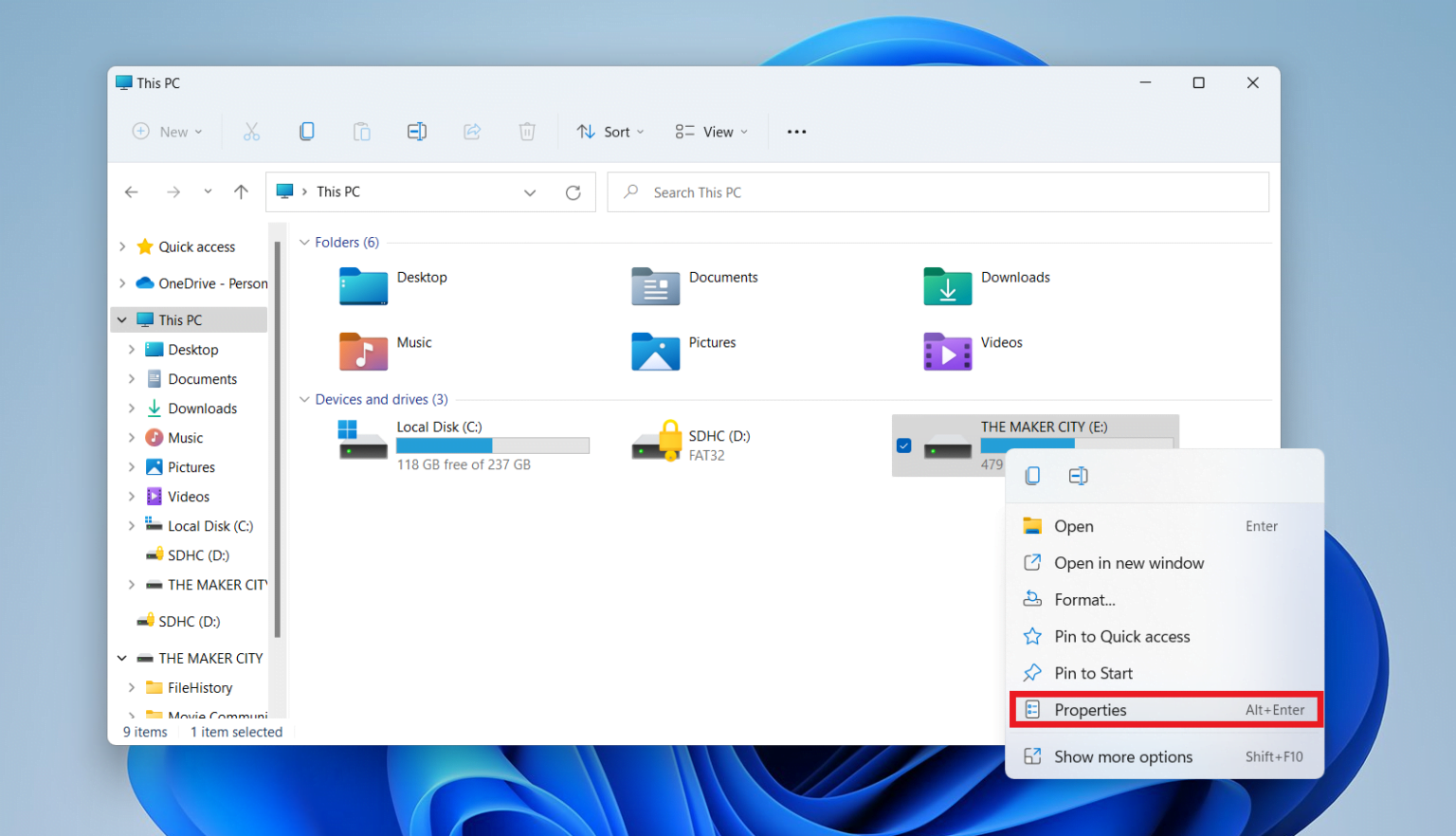Choose Open in new window from the menu

[x=1129, y=562]
